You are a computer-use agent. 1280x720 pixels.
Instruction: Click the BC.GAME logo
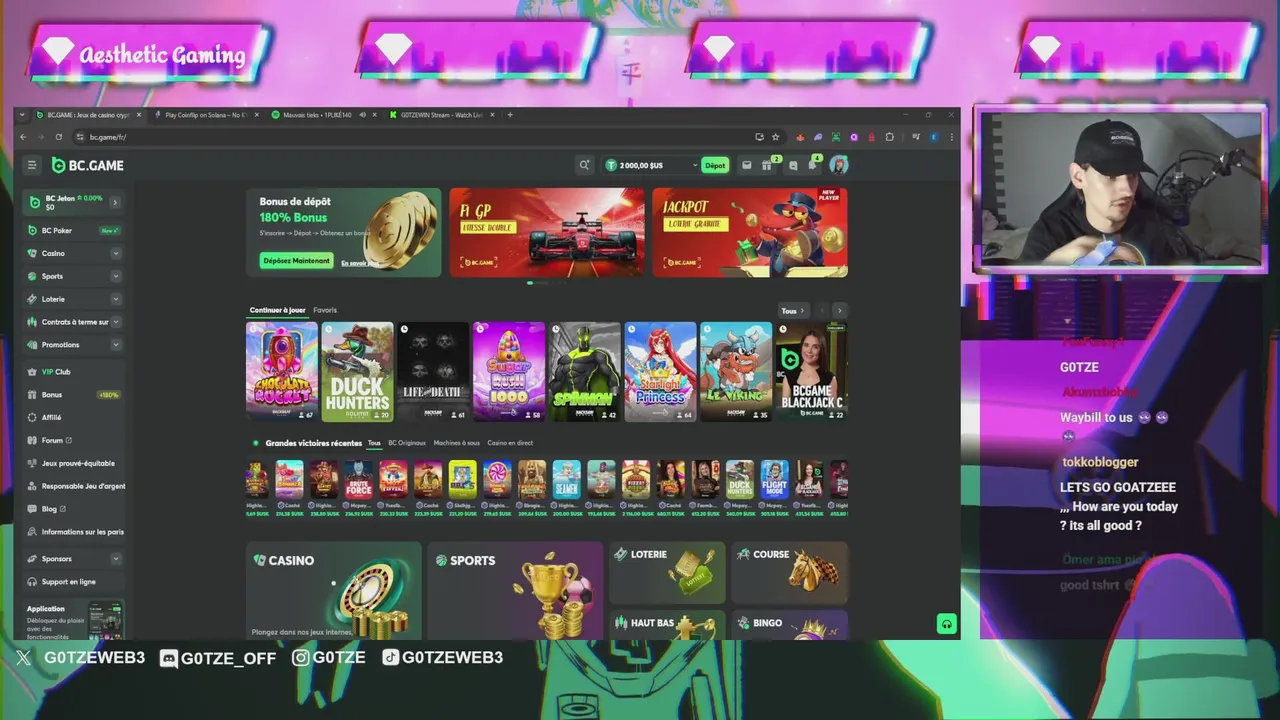coord(88,165)
